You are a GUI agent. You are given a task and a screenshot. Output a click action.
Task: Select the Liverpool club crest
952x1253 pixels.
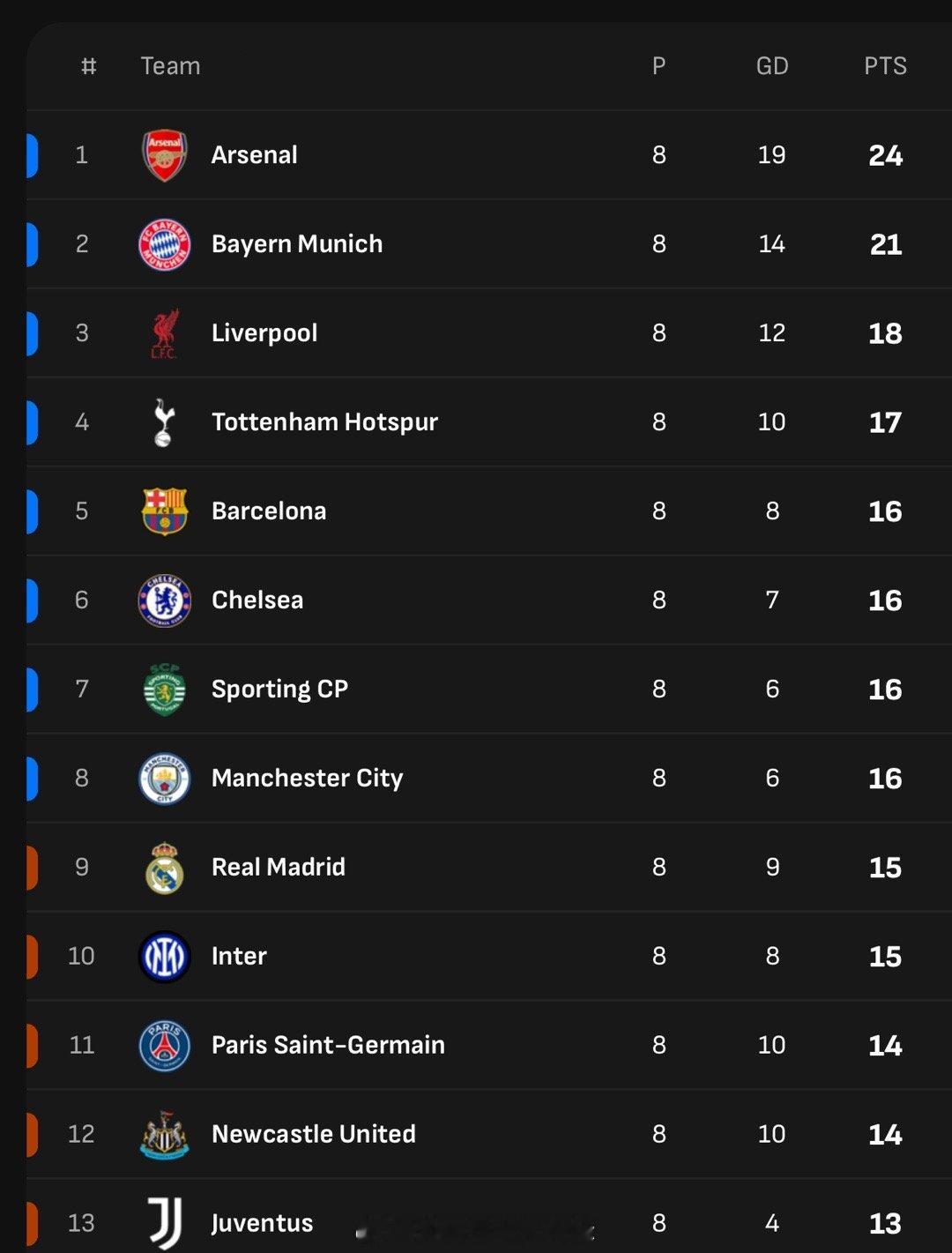(x=165, y=333)
